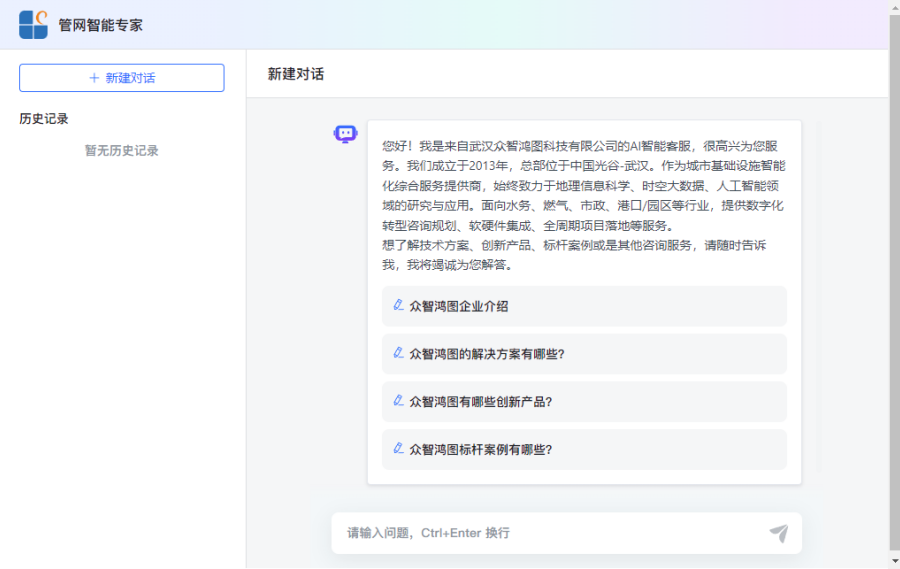Click the 历史记录 heading

[44, 119]
